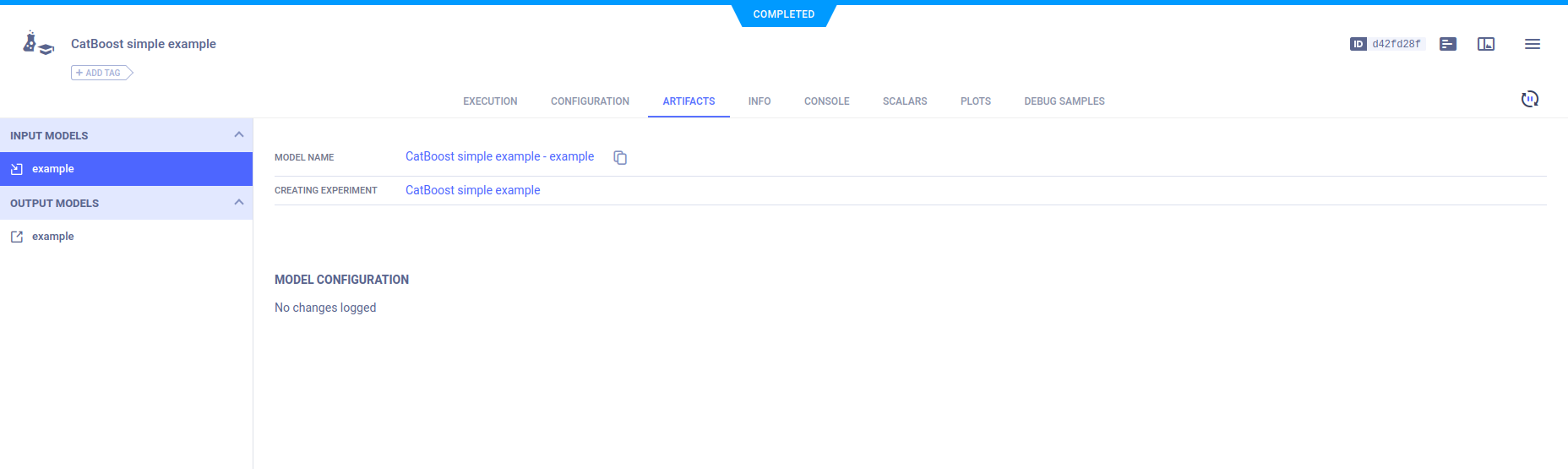Image resolution: width=1568 pixels, height=469 pixels.
Task: Follow the Creating Experiment link
Action: 472,190
